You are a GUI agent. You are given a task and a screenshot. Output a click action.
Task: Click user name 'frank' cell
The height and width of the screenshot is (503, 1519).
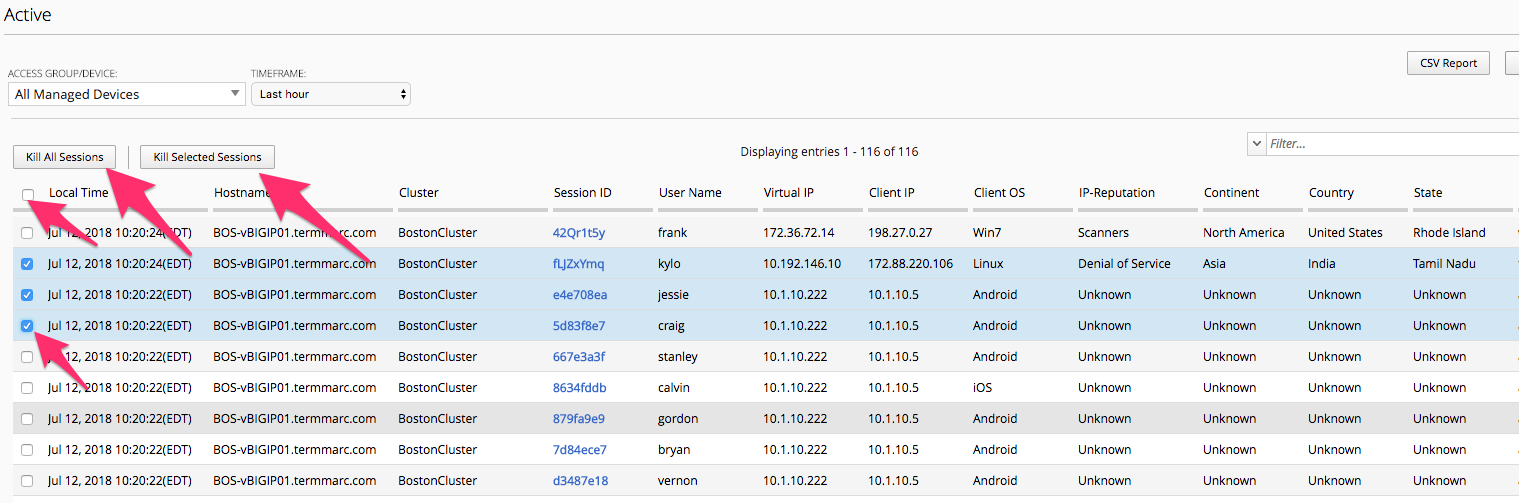[673, 233]
